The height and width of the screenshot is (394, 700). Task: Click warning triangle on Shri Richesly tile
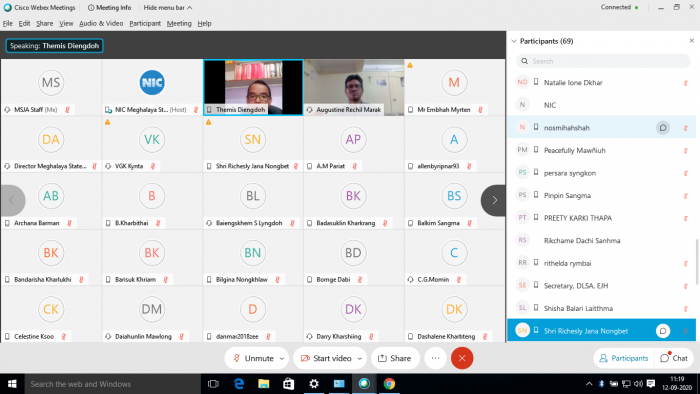[208, 122]
